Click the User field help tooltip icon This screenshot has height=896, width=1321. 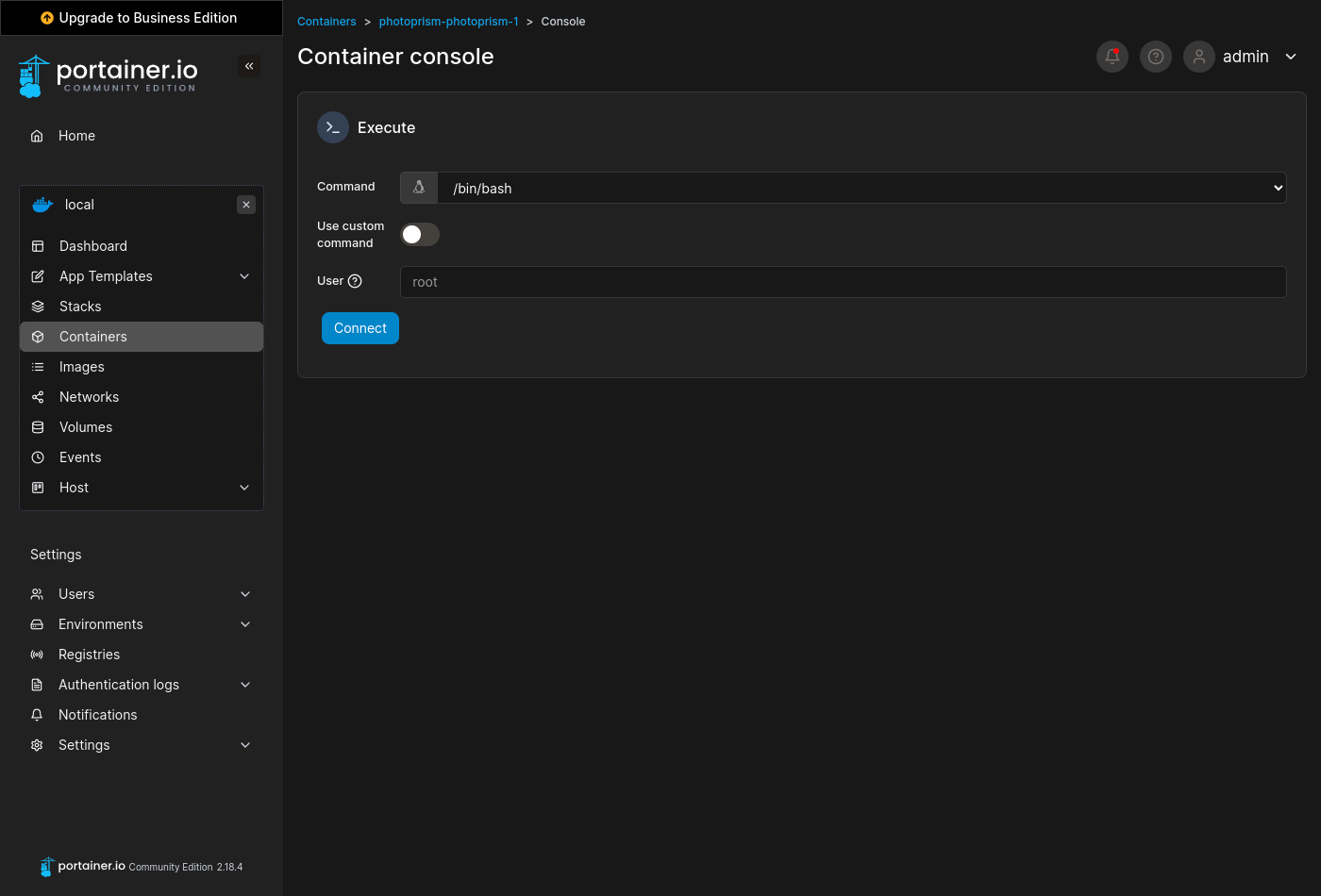[x=355, y=281]
